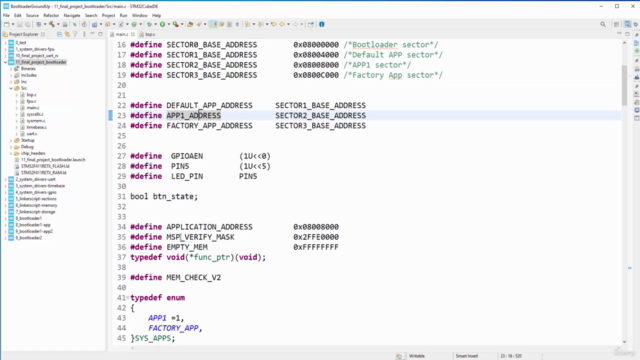The height and width of the screenshot is (360, 640).
Task: Open the Source menu
Action: 32,15
